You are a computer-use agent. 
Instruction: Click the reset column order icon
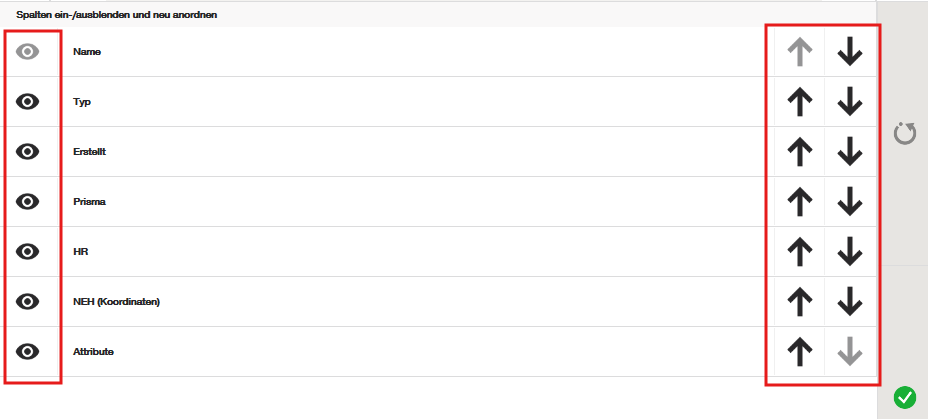[905, 133]
